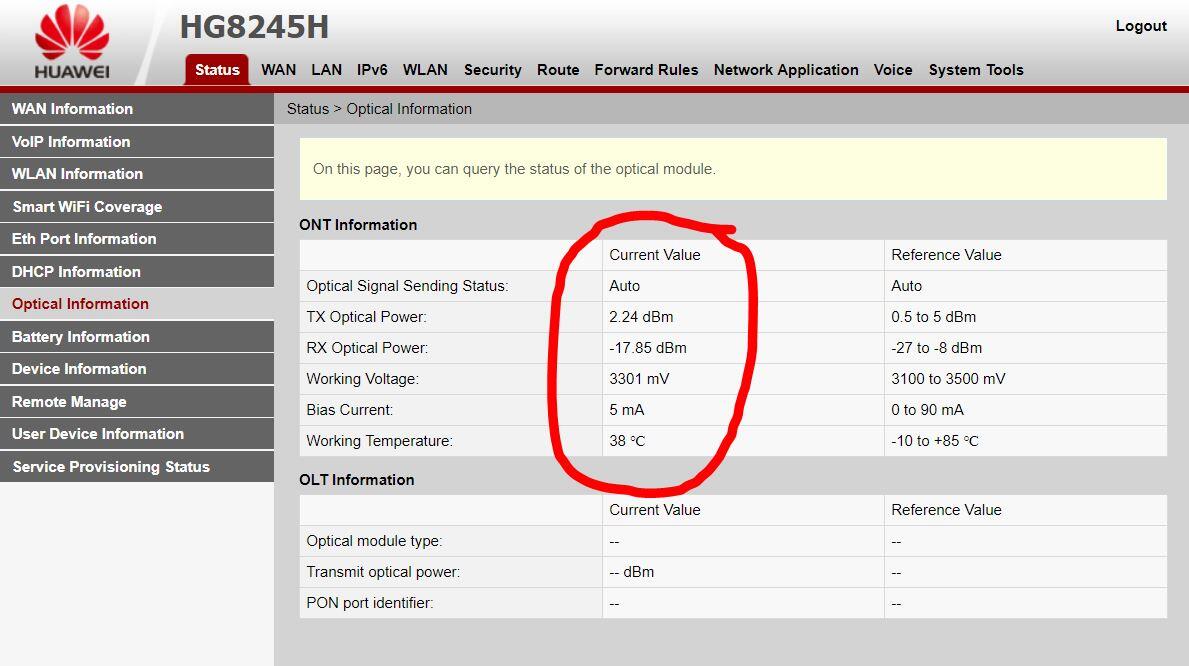The height and width of the screenshot is (666, 1189).
Task: Log out via the Logout link
Action: tap(1140, 26)
